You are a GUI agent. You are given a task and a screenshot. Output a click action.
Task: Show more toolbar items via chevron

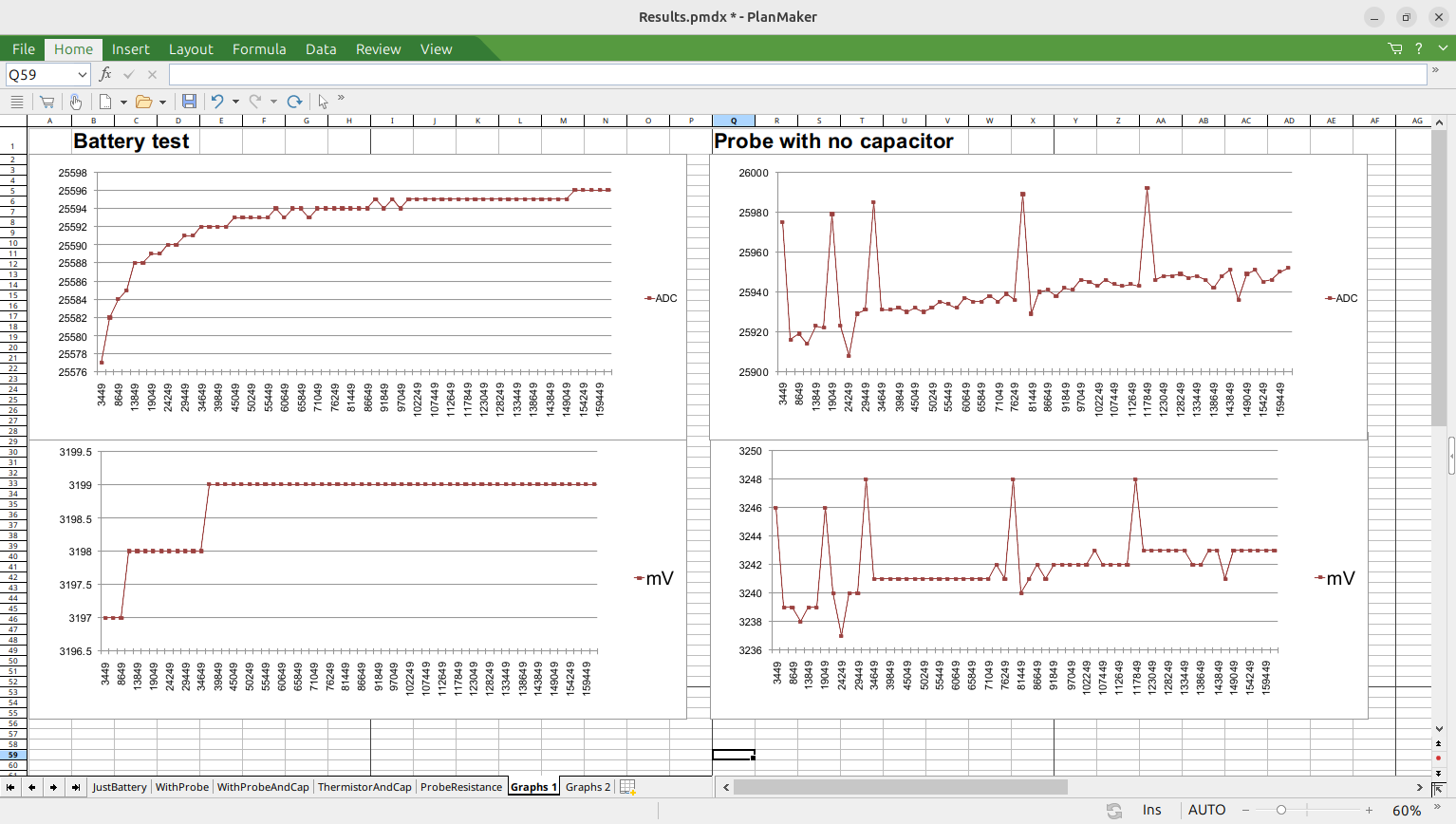(x=342, y=98)
